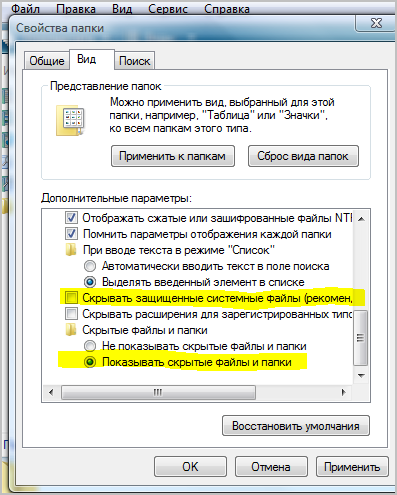
Task: Click the settings list scroll-down arrow
Action: click(x=361, y=376)
